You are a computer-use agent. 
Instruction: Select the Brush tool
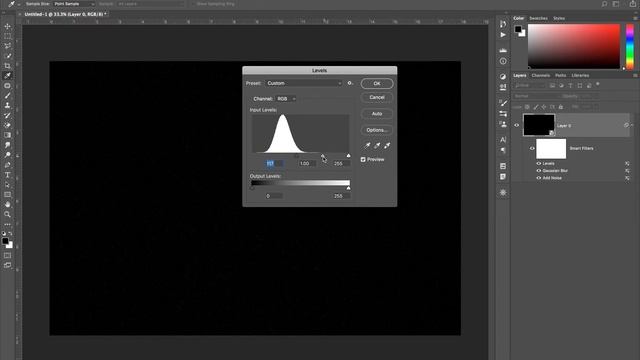(x=7, y=96)
